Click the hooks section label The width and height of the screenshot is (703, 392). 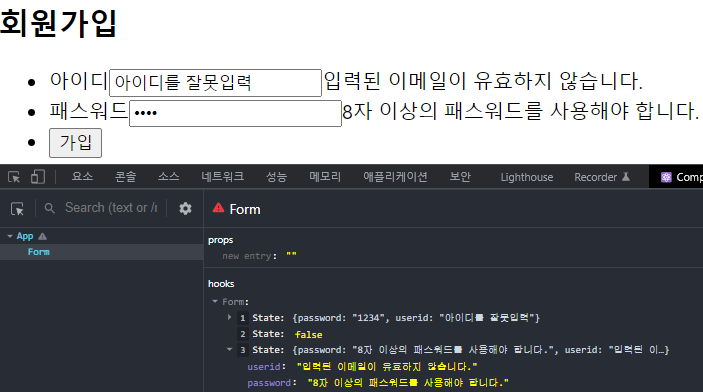221,283
